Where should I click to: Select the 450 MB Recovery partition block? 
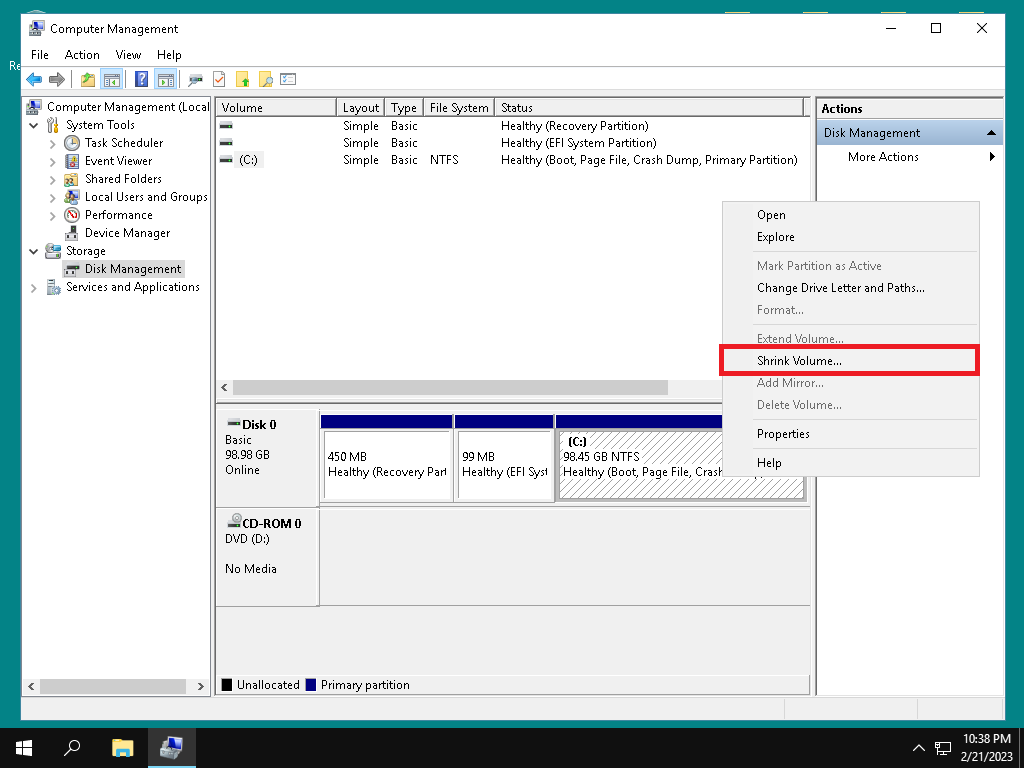tap(387, 465)
